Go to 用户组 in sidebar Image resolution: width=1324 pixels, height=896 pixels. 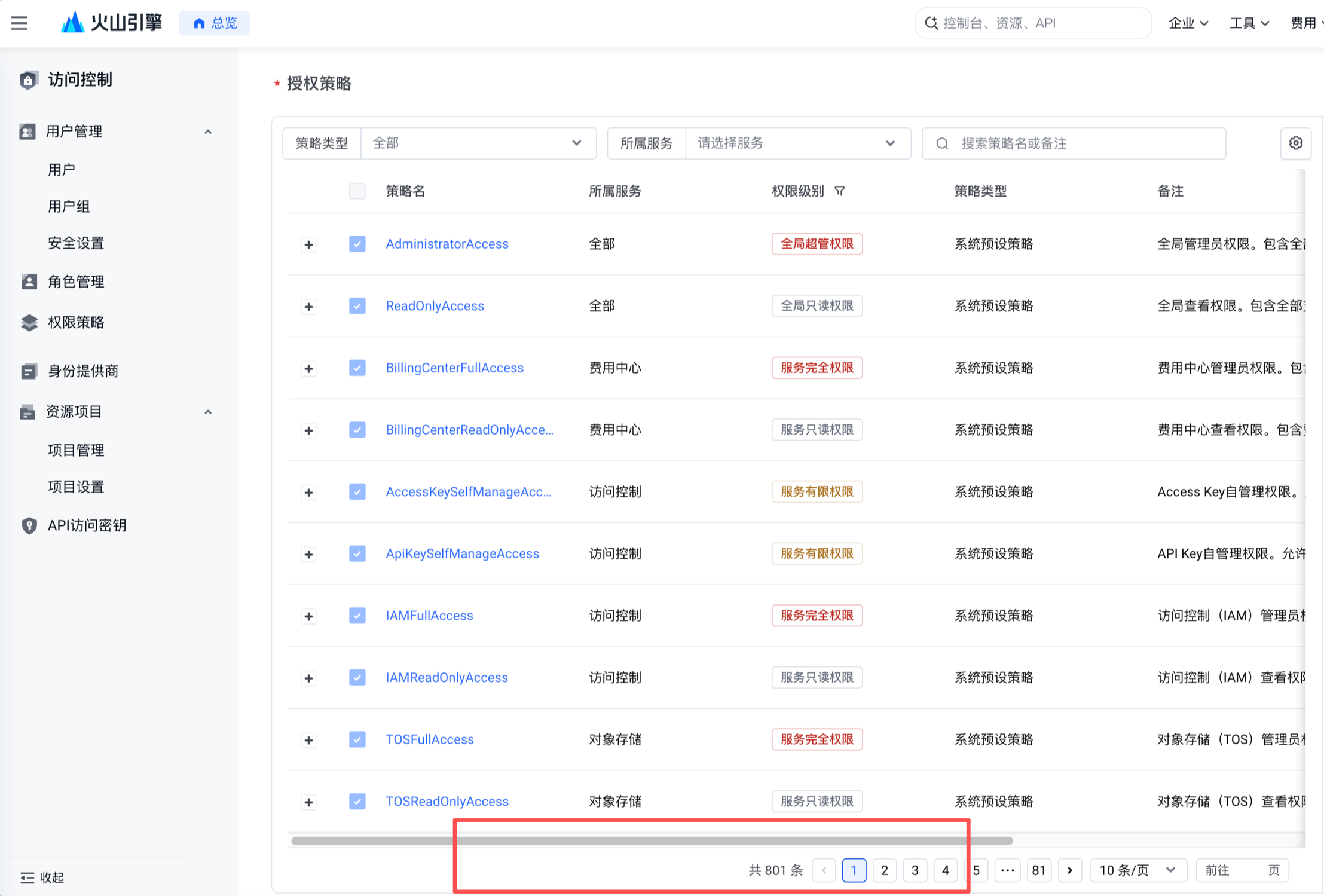[x=69, y=207]
